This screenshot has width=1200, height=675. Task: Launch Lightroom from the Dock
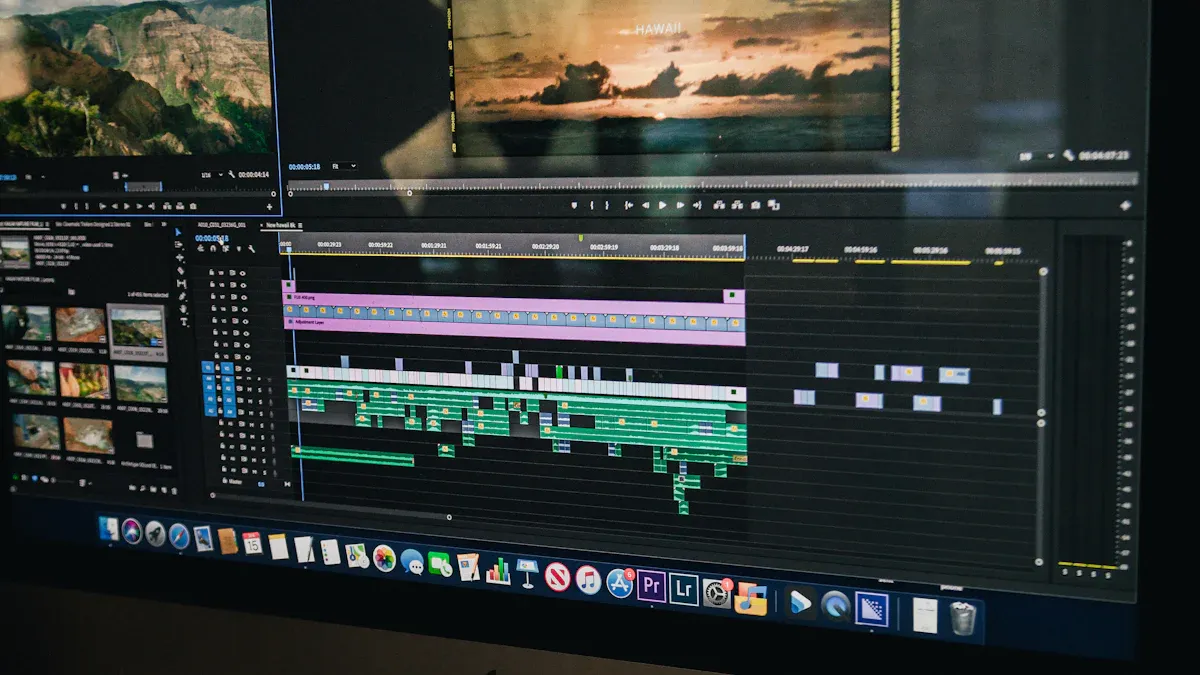[684, 591]
